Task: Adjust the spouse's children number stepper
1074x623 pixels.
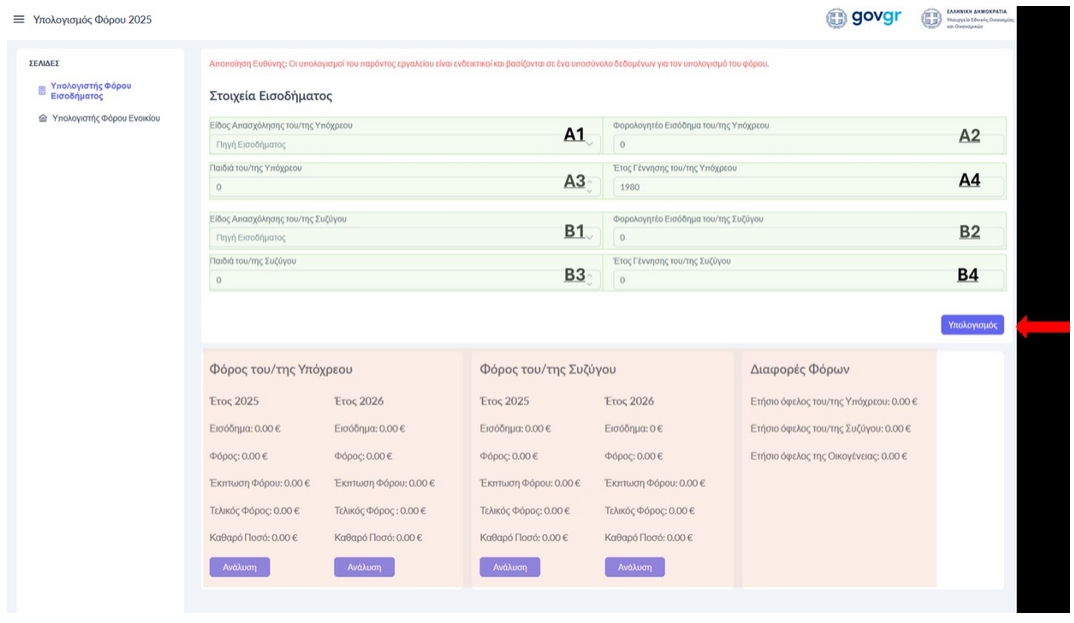Action: [590, 280]
